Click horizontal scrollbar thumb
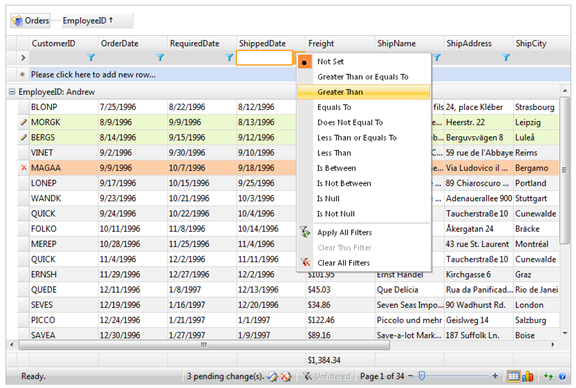The image size is (576, 388). 204,345
